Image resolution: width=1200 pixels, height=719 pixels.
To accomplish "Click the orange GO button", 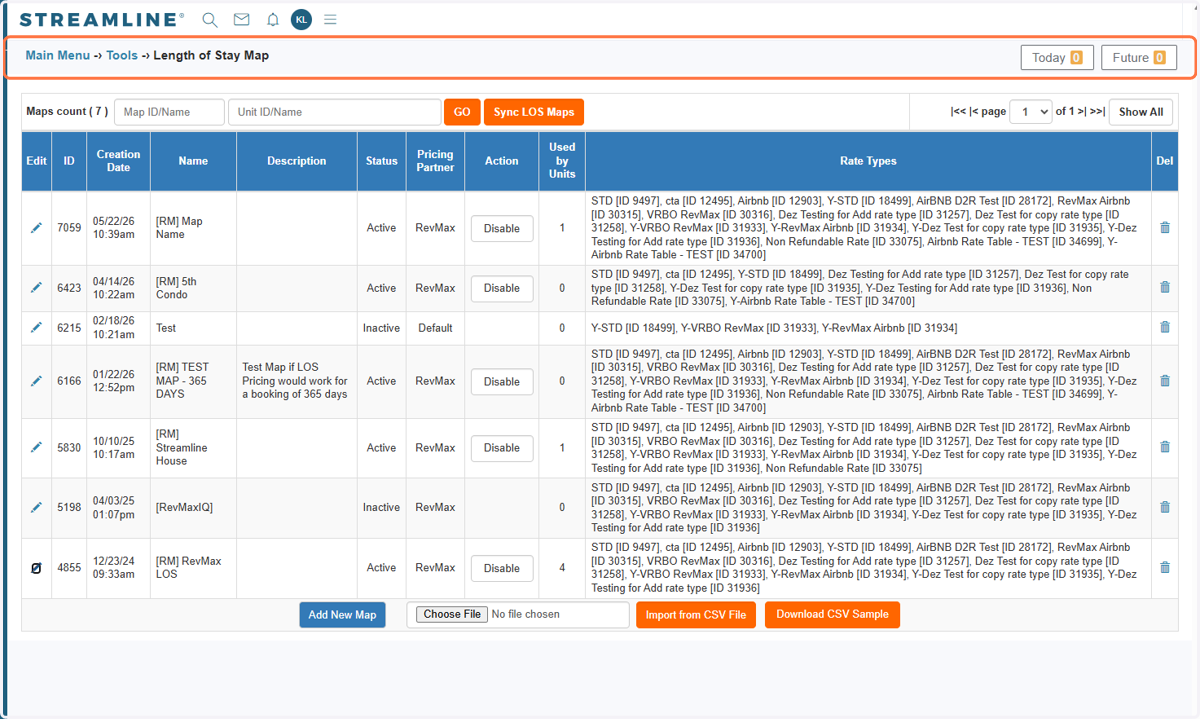I will click(x=462, y=112).
